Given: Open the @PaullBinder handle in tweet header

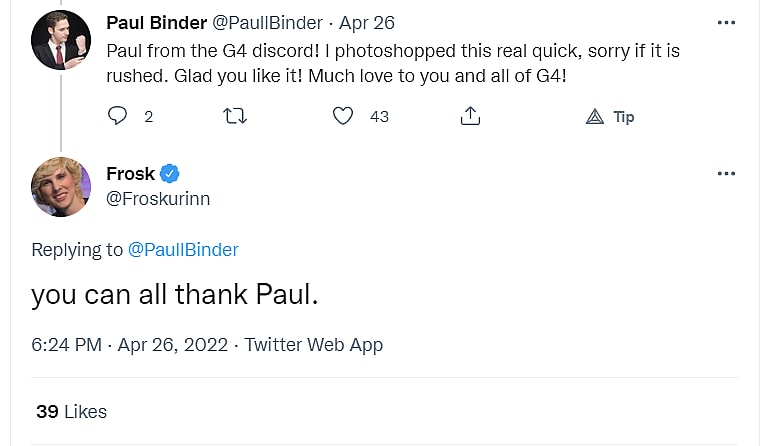Looking at the screenshot, I should click(266, 22).
